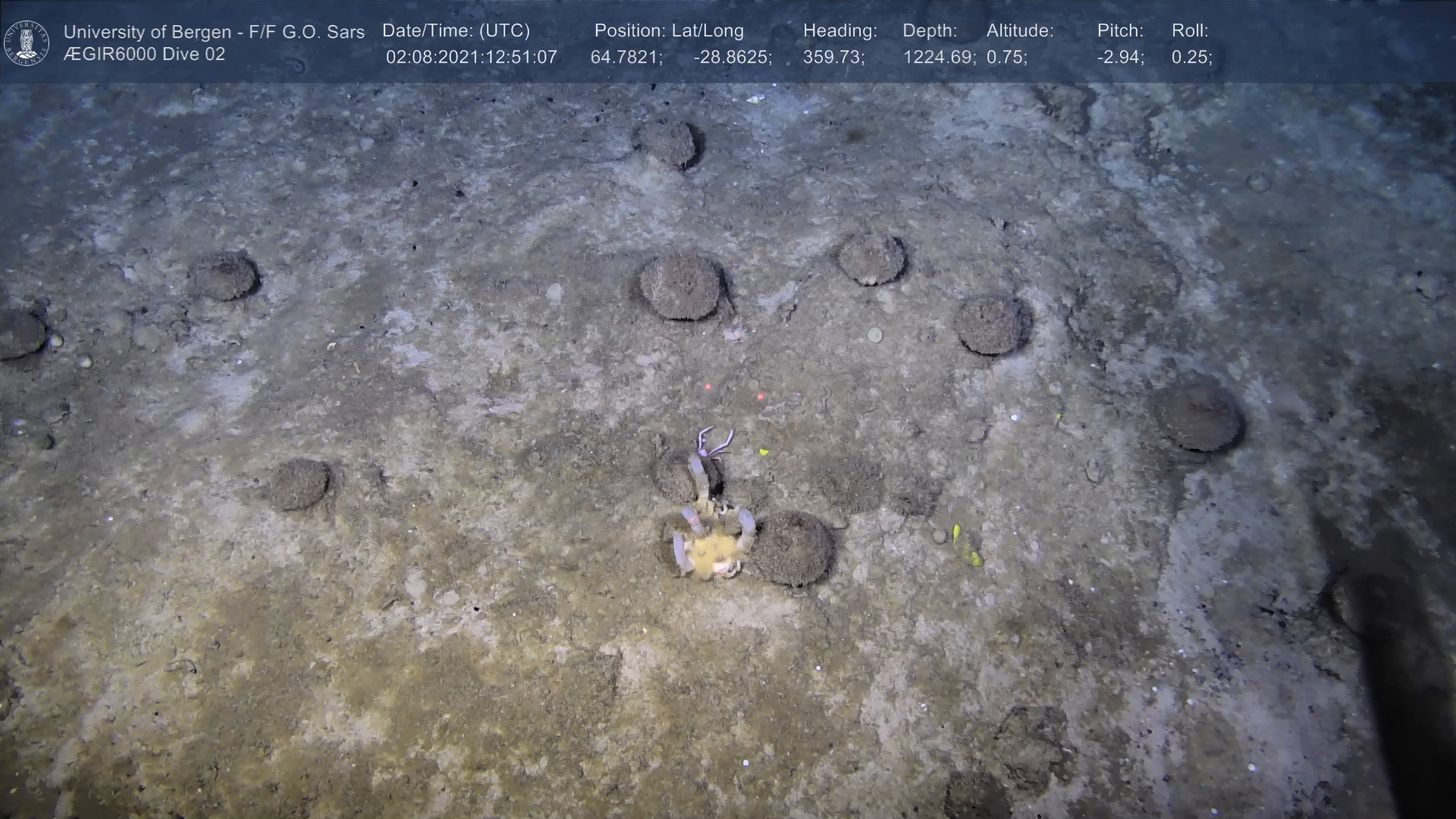Click the Heading label

[x=839, y=31]
